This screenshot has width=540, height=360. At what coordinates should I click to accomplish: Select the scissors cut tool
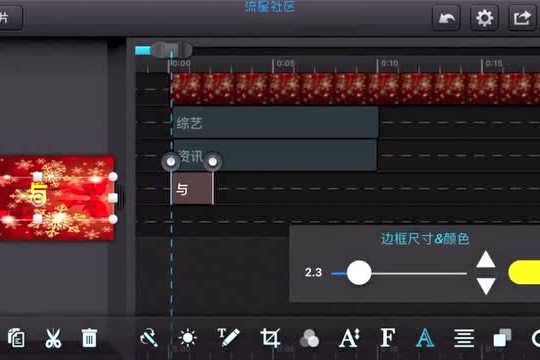pyautogui.click(x=53, y=338)
